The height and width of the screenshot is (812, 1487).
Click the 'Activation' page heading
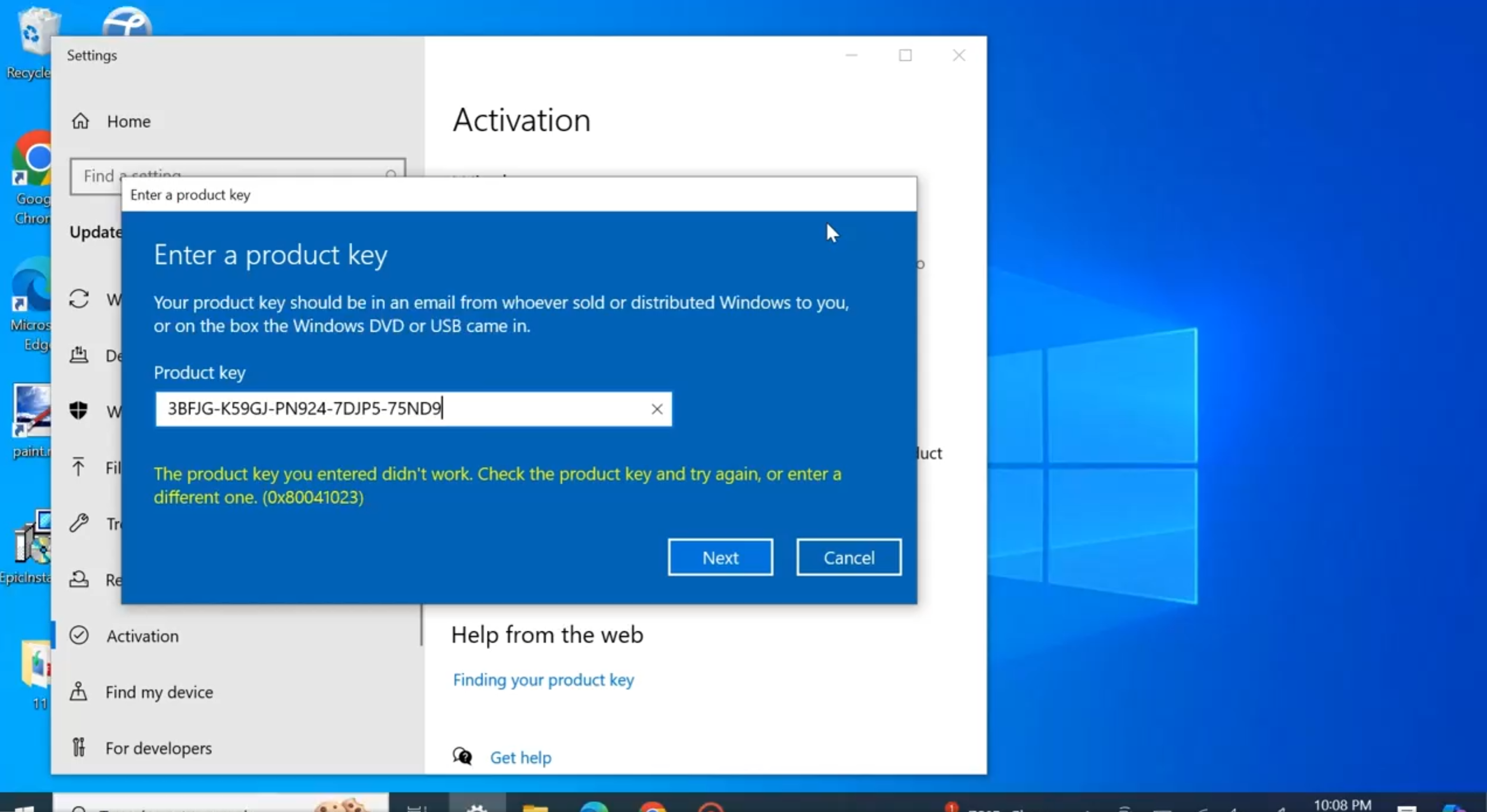coord(521,120)
